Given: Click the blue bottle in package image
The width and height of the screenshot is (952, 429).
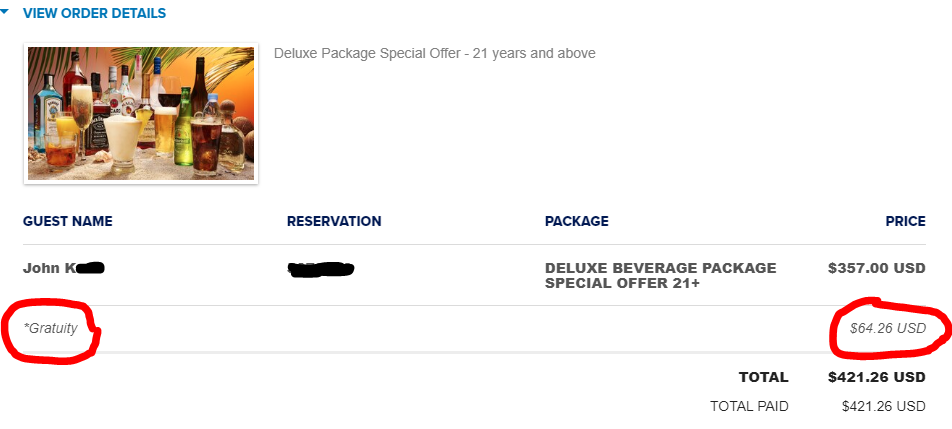Looking at the screenshot, I should tap(47, 118).
